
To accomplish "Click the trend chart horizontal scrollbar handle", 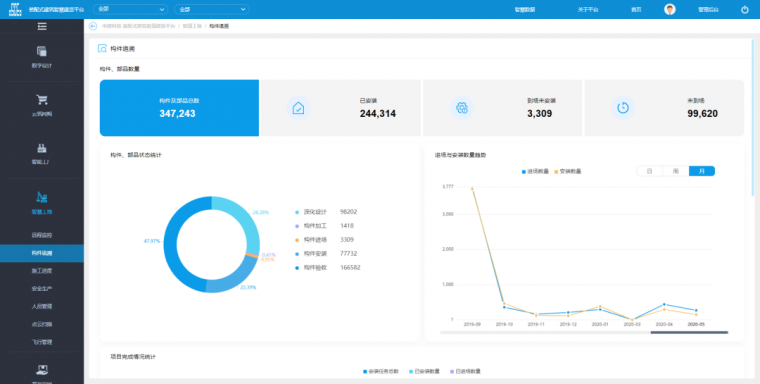I will (689, 333).
